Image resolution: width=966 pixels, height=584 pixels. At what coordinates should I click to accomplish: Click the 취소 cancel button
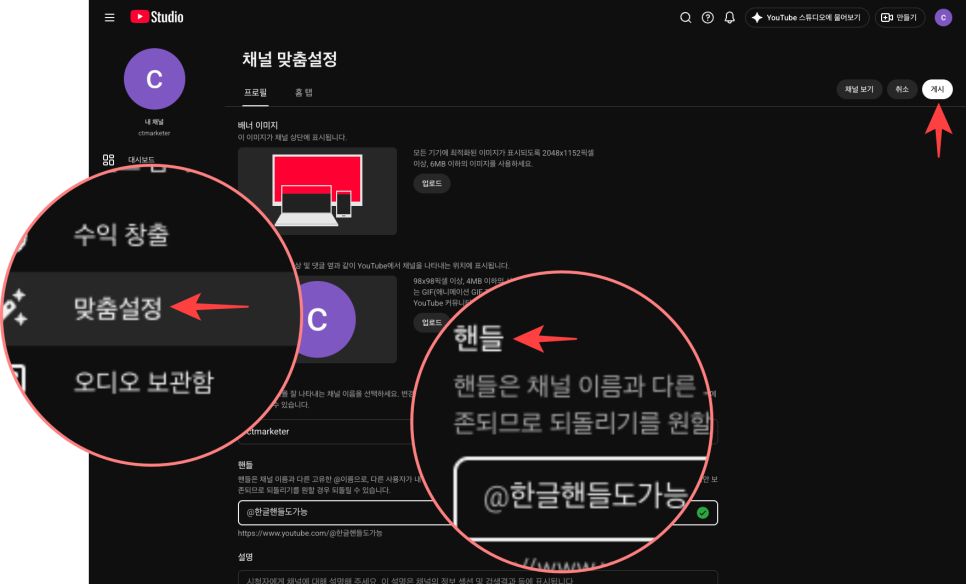pos(902,89)
